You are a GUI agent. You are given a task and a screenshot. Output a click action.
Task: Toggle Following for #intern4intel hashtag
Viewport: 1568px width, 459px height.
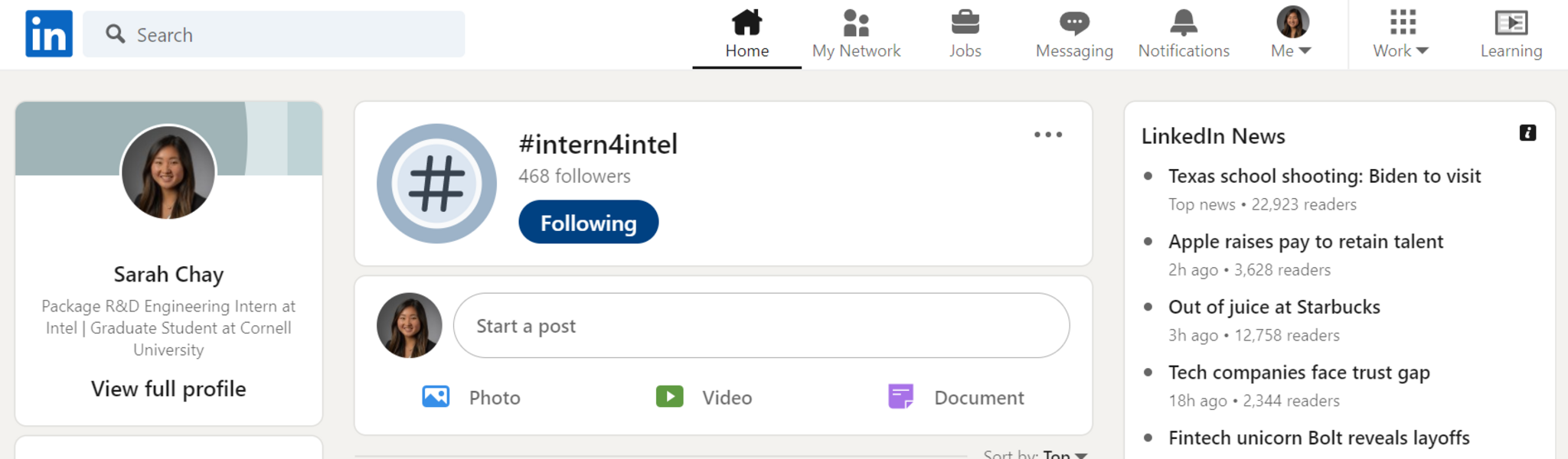588,223
